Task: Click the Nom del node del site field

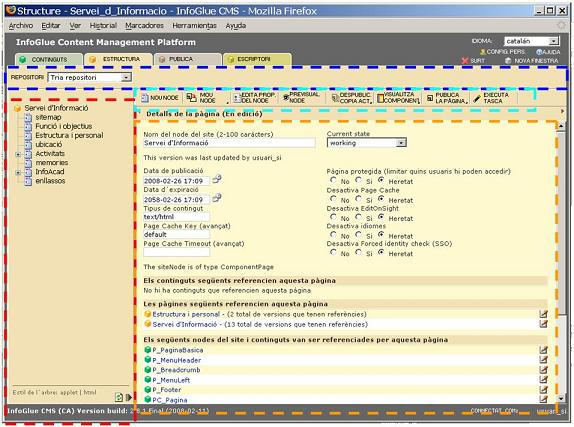Action: coord(229,143)
